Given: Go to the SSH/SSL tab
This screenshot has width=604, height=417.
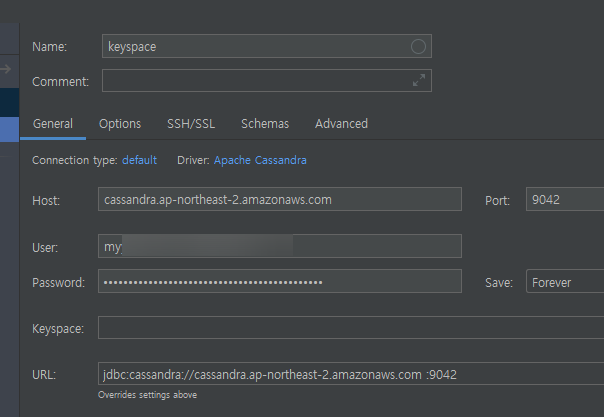Looking at the screenshot, I should [191, 124].
